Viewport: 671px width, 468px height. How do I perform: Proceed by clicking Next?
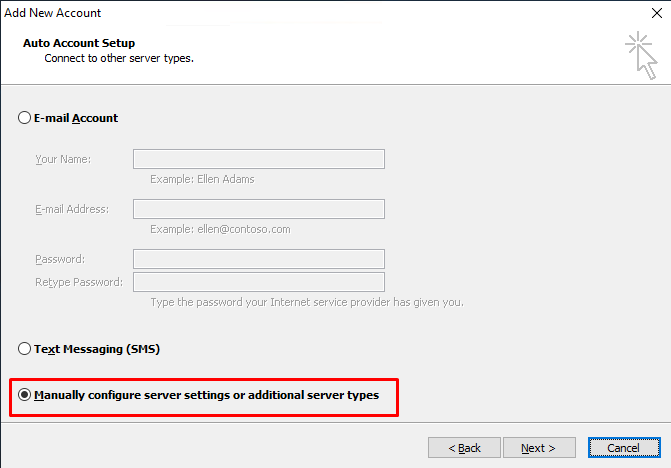(x=539, y=447)
